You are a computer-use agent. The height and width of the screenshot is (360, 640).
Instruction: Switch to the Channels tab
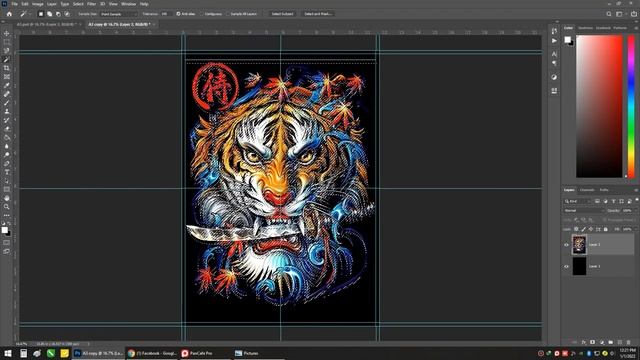[587, 190]
